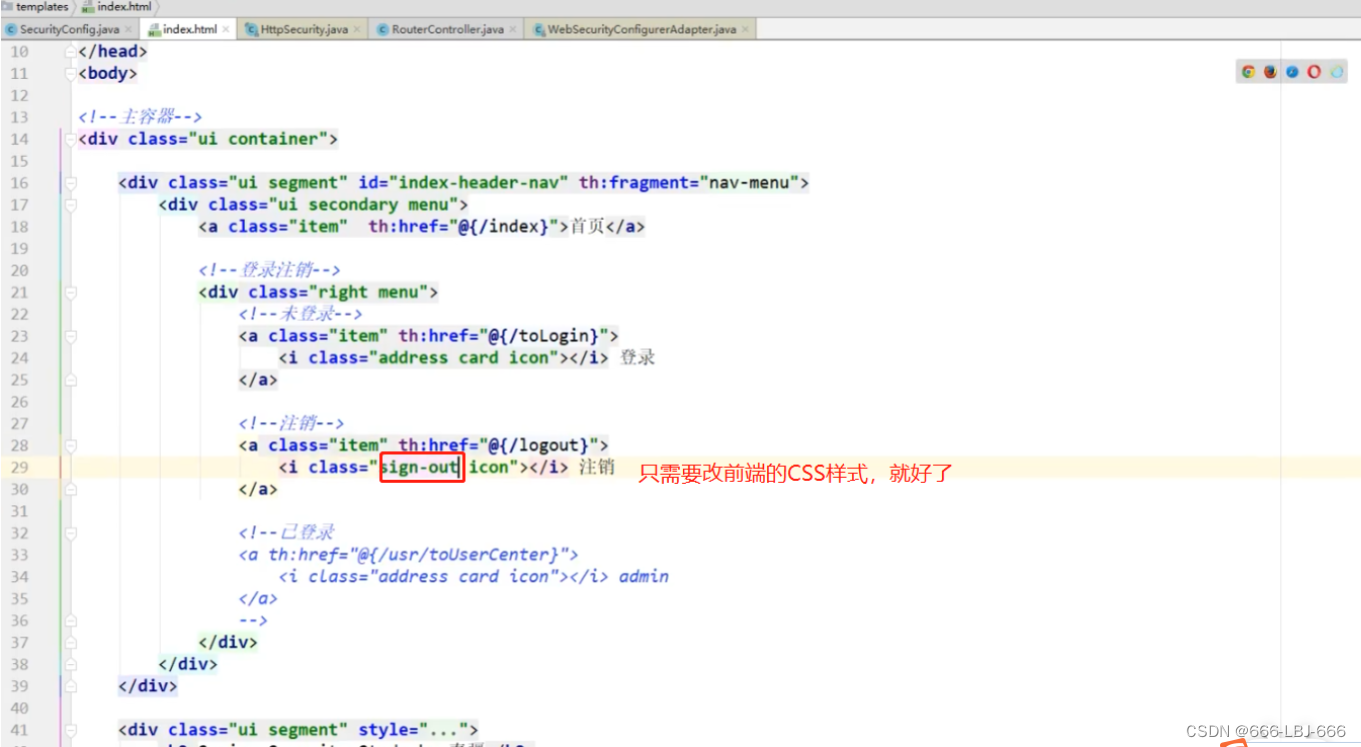The height and width of the screenshot is (747, 1361).
Task: Click the "address card icon" class on line 24
Action: point(464,358)
